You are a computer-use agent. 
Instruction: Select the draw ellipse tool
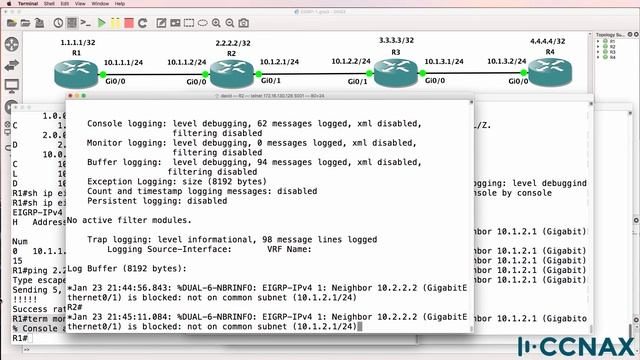pos(202,23)
